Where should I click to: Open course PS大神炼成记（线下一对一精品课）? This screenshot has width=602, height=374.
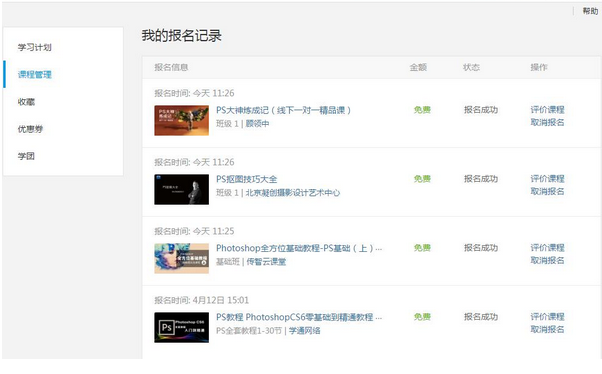[x=283, y=110]
